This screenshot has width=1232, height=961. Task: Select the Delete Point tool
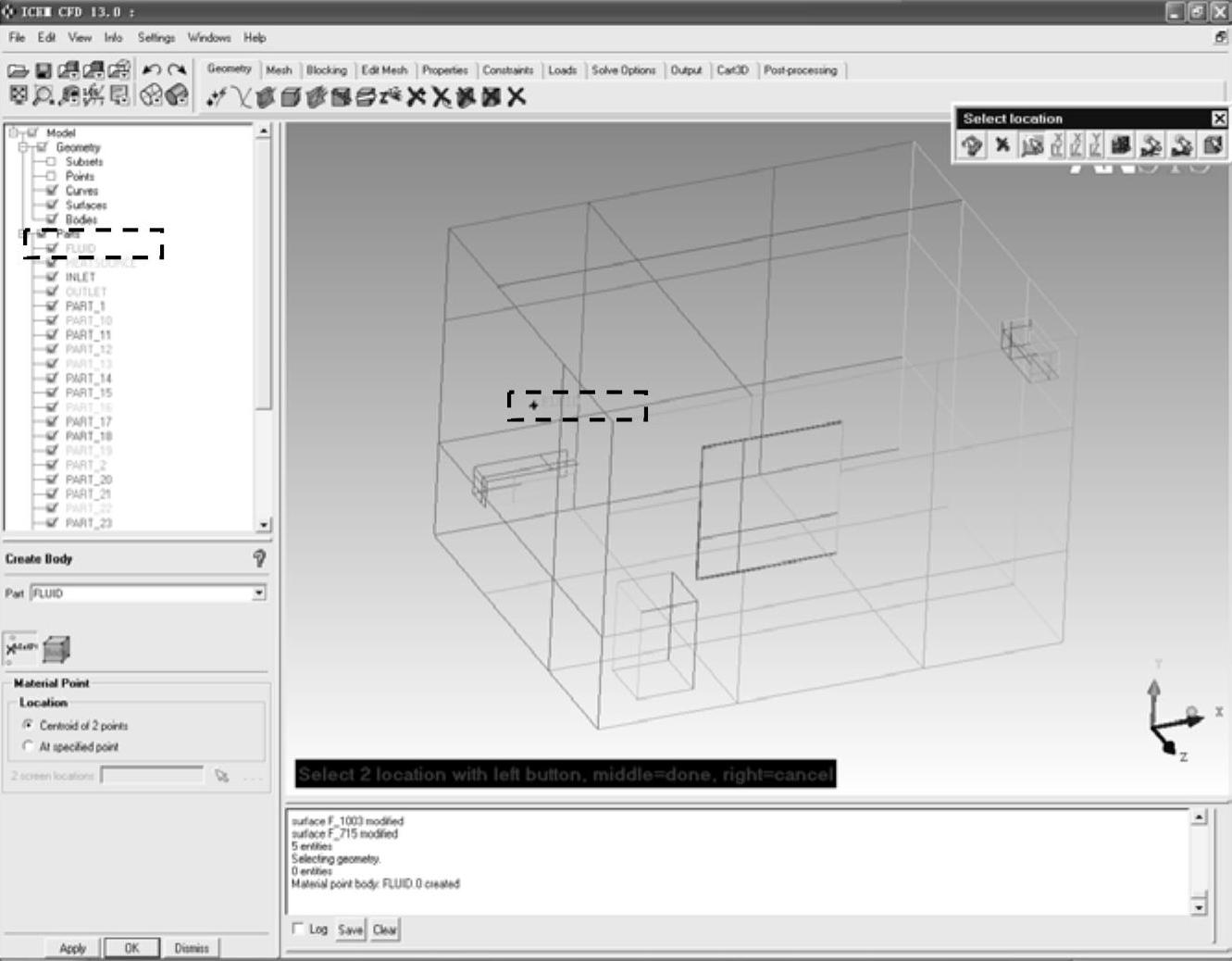[417, 97]
